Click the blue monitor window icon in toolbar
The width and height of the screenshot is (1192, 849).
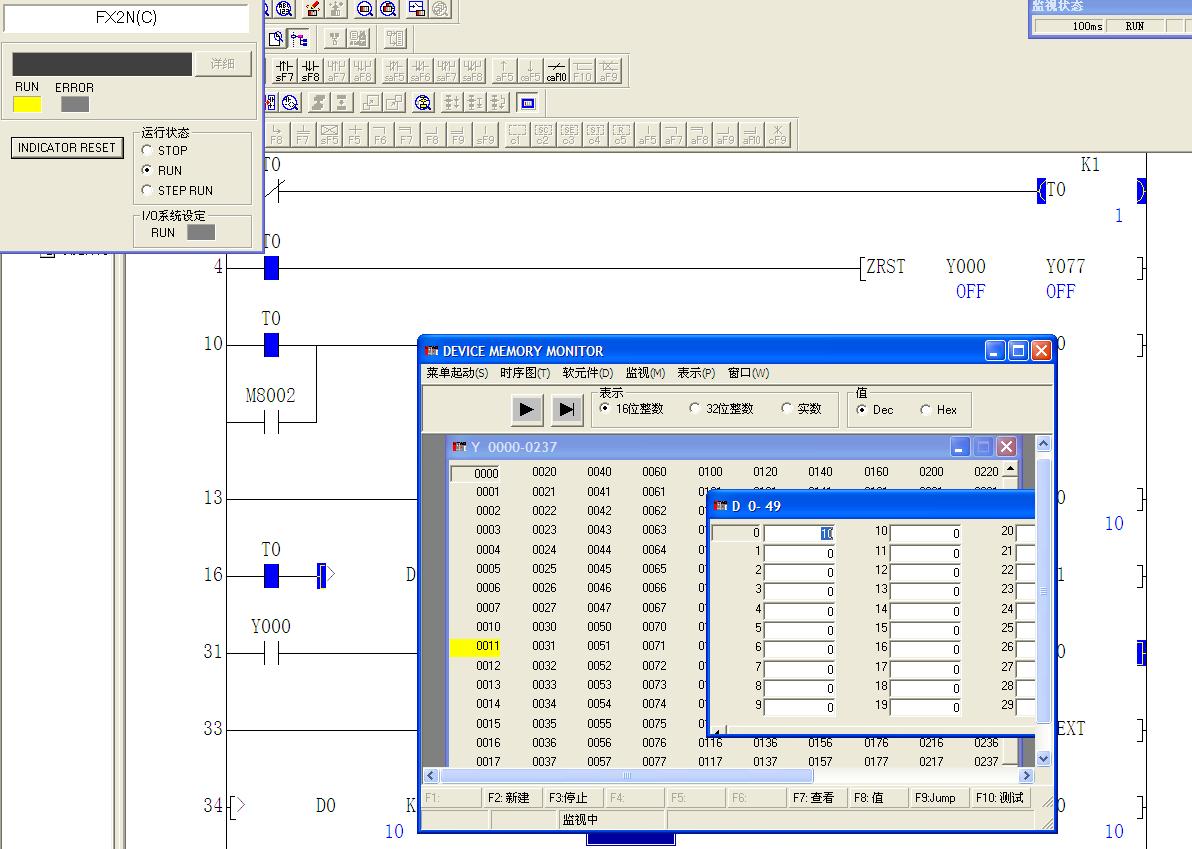coord(528,102)
